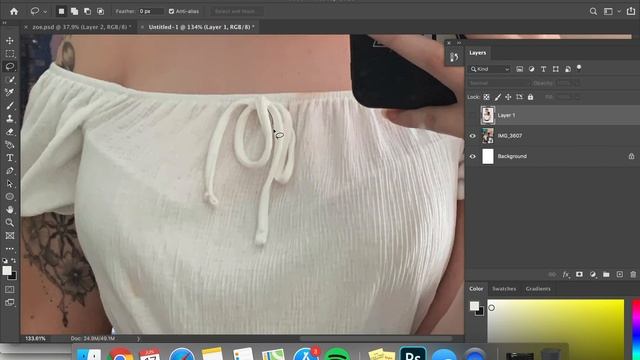Select the Pen tool

click(x=10, y=171)
